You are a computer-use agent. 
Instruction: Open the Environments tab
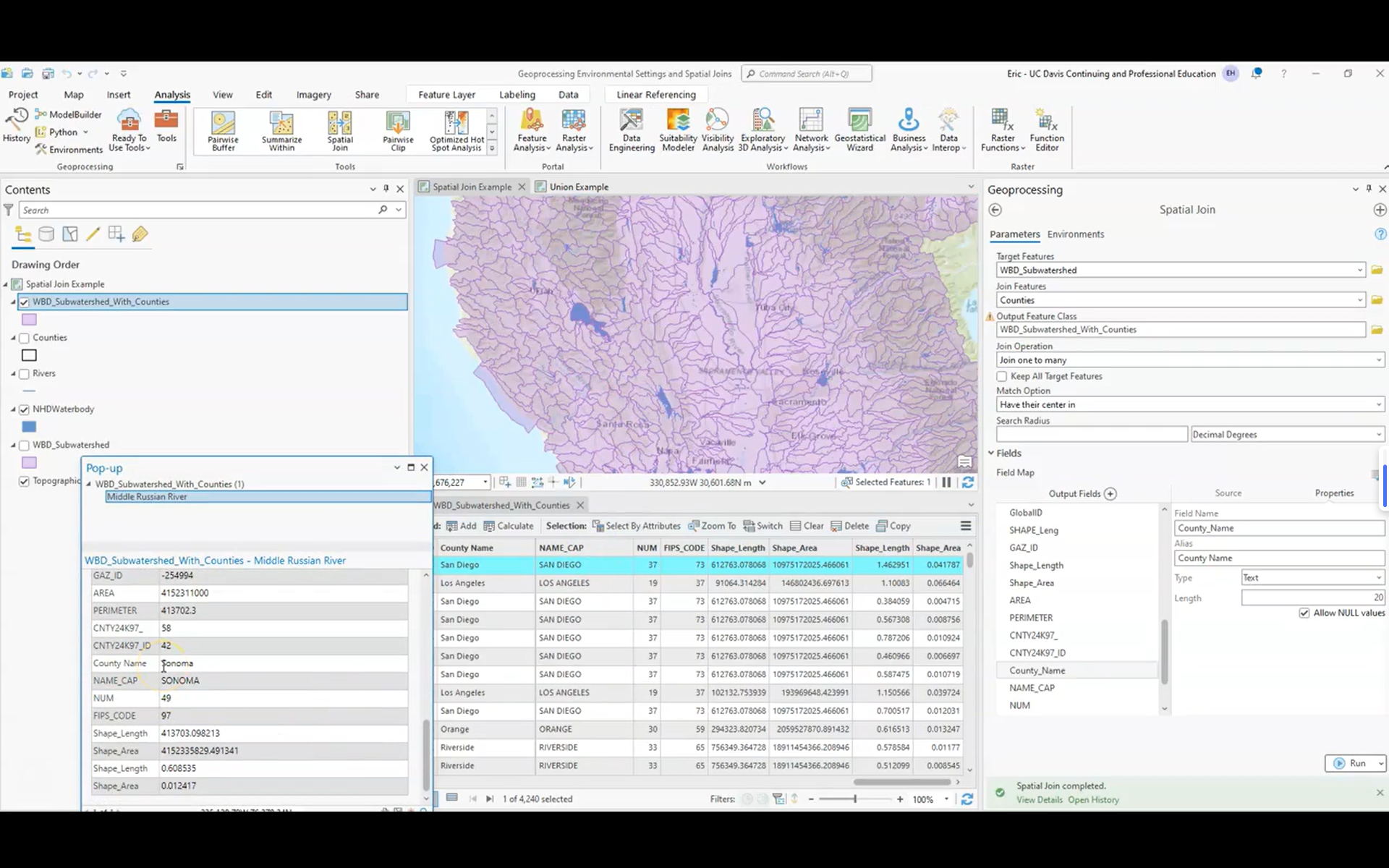tap(1075, 234)
